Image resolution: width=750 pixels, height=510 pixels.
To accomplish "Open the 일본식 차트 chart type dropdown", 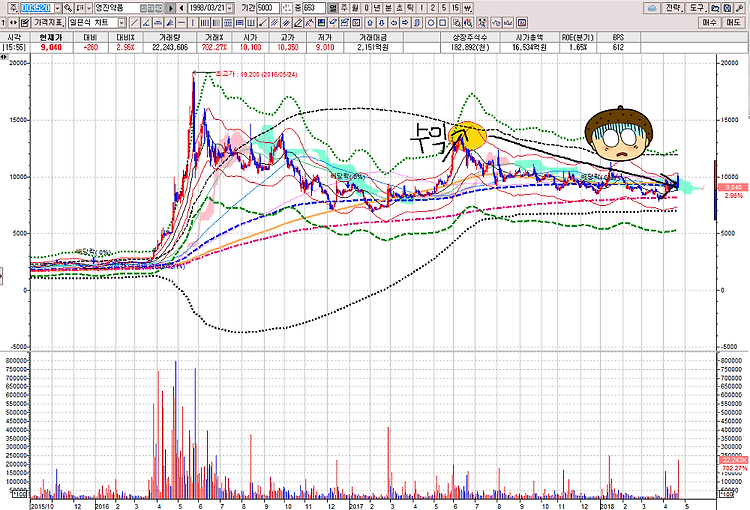I will pos(121,22).
